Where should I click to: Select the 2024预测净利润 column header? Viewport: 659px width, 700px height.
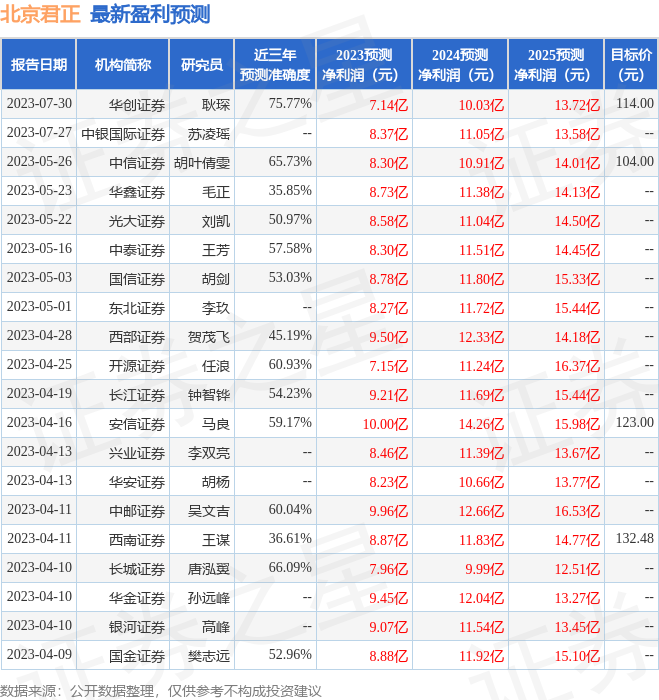460,65
